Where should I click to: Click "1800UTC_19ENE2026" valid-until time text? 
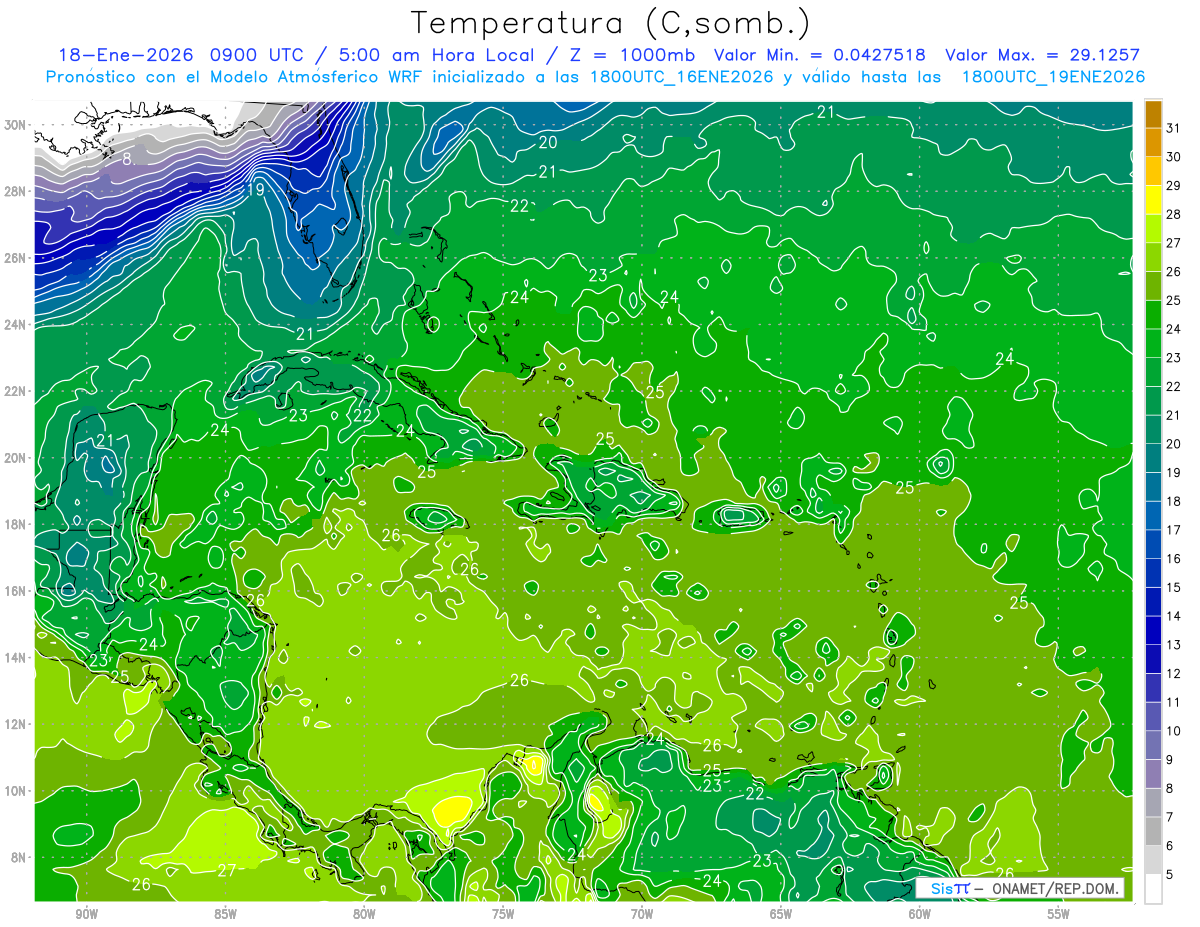(1053, 77)
